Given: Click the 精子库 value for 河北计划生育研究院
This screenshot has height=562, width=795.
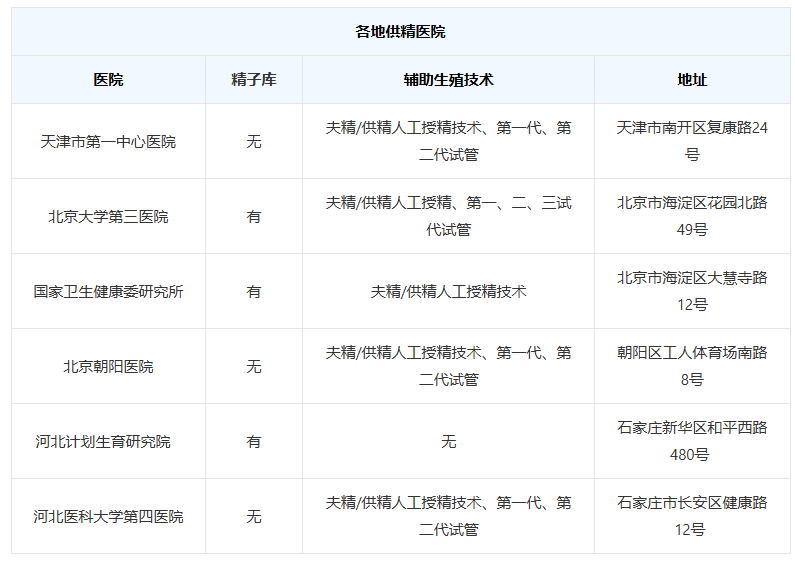Looking at the screenshot, I should 254,442.
